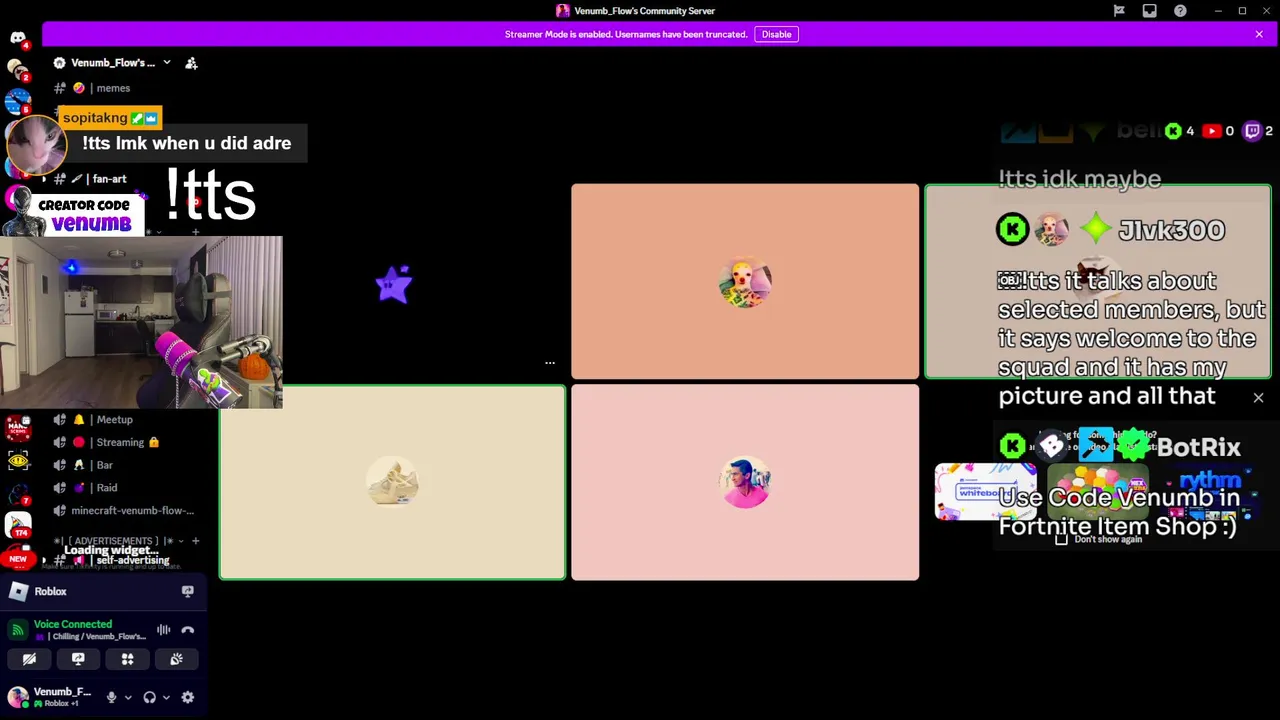Select the server icon with badge 7

(x=17, y=493)
